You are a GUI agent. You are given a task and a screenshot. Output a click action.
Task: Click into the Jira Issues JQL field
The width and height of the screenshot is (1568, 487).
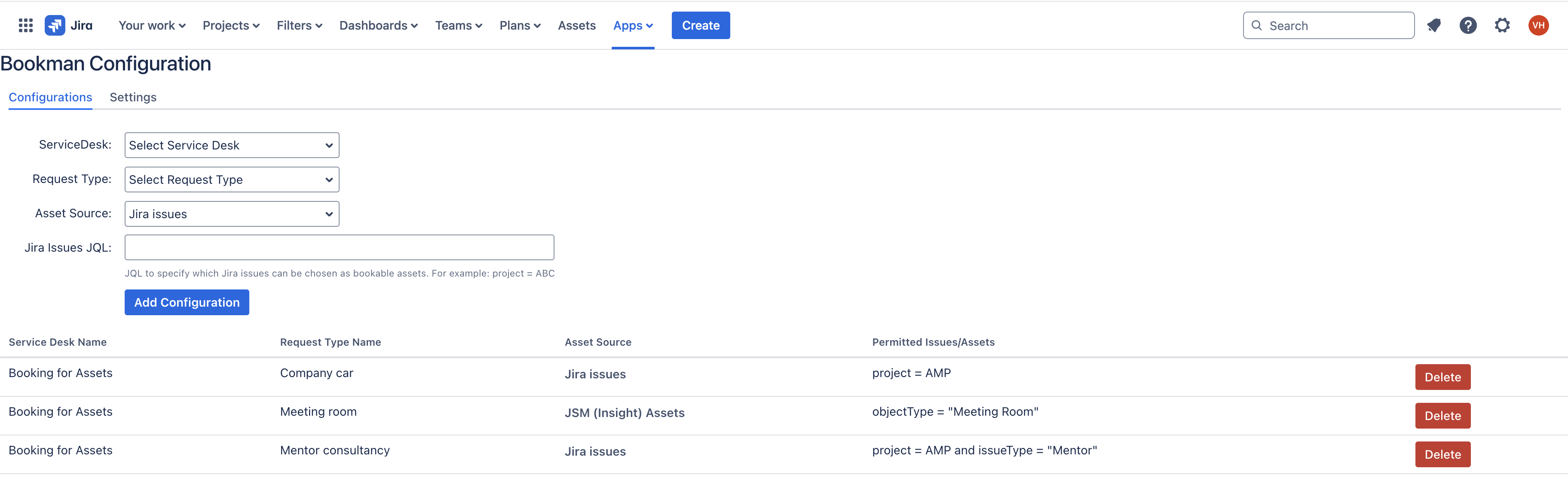click(x=340, y=247)
